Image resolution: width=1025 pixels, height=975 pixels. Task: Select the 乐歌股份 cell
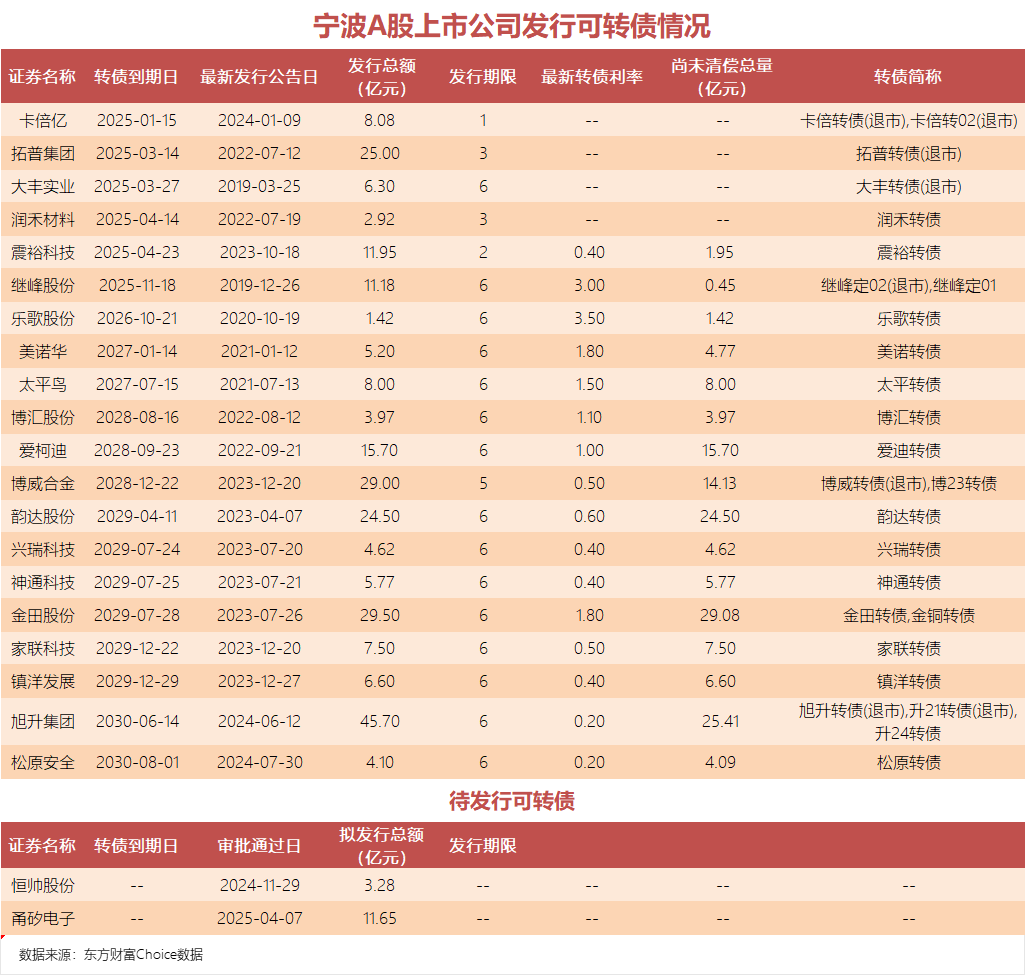click(42, 318)
